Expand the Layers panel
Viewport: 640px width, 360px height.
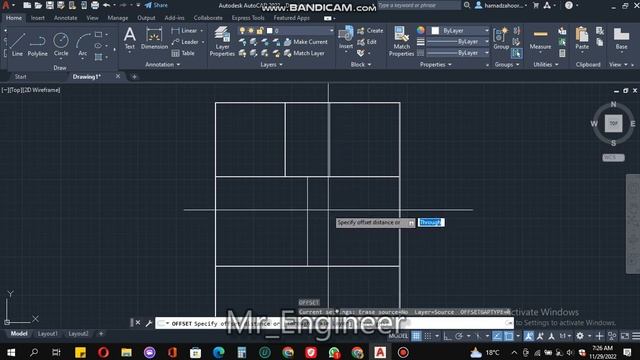(271, 64)
